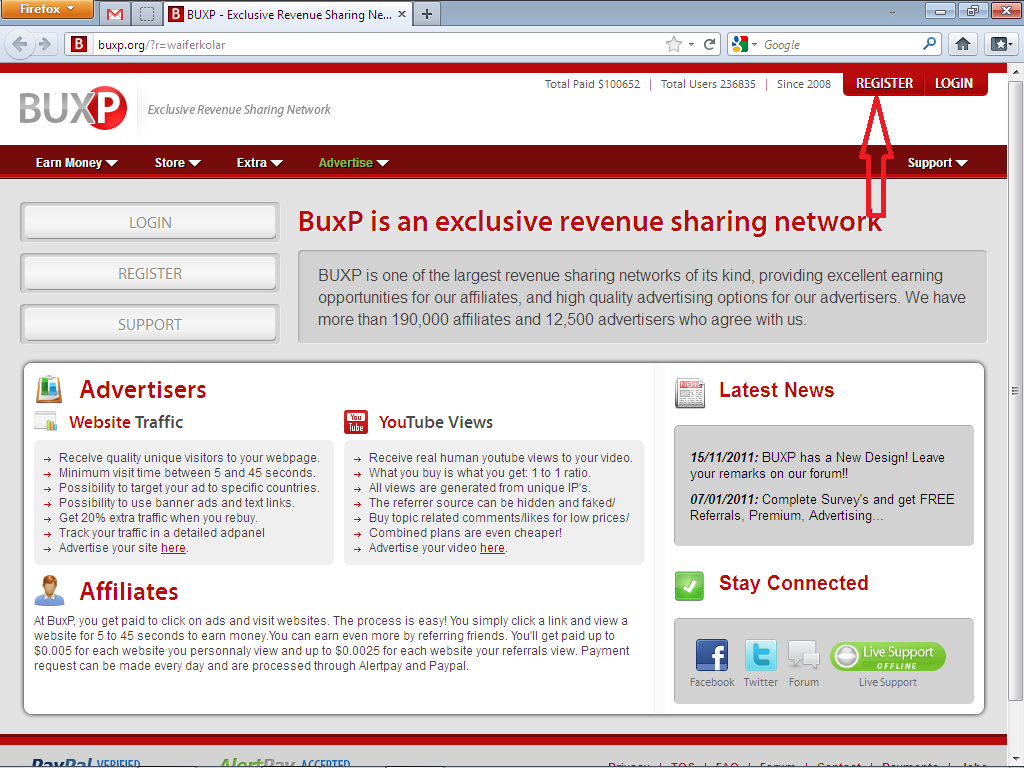
Task: Expand the Support menu in navigation bar
Action: click(937, 163)
